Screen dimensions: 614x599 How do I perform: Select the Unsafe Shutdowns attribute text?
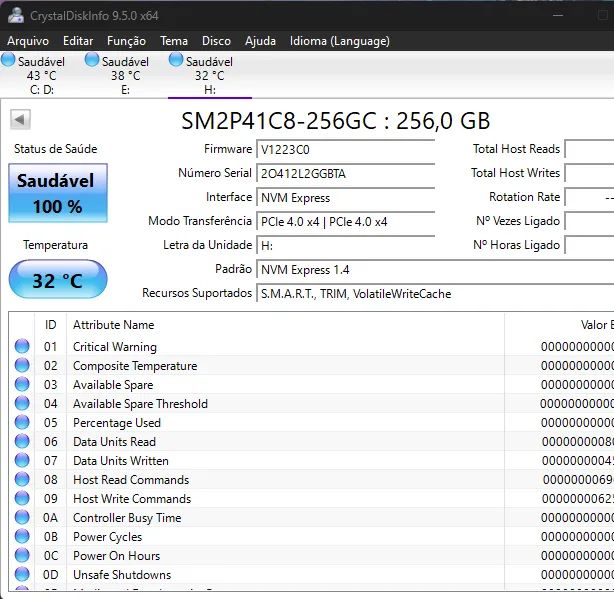pyautogui.click(x=122, y=575)
